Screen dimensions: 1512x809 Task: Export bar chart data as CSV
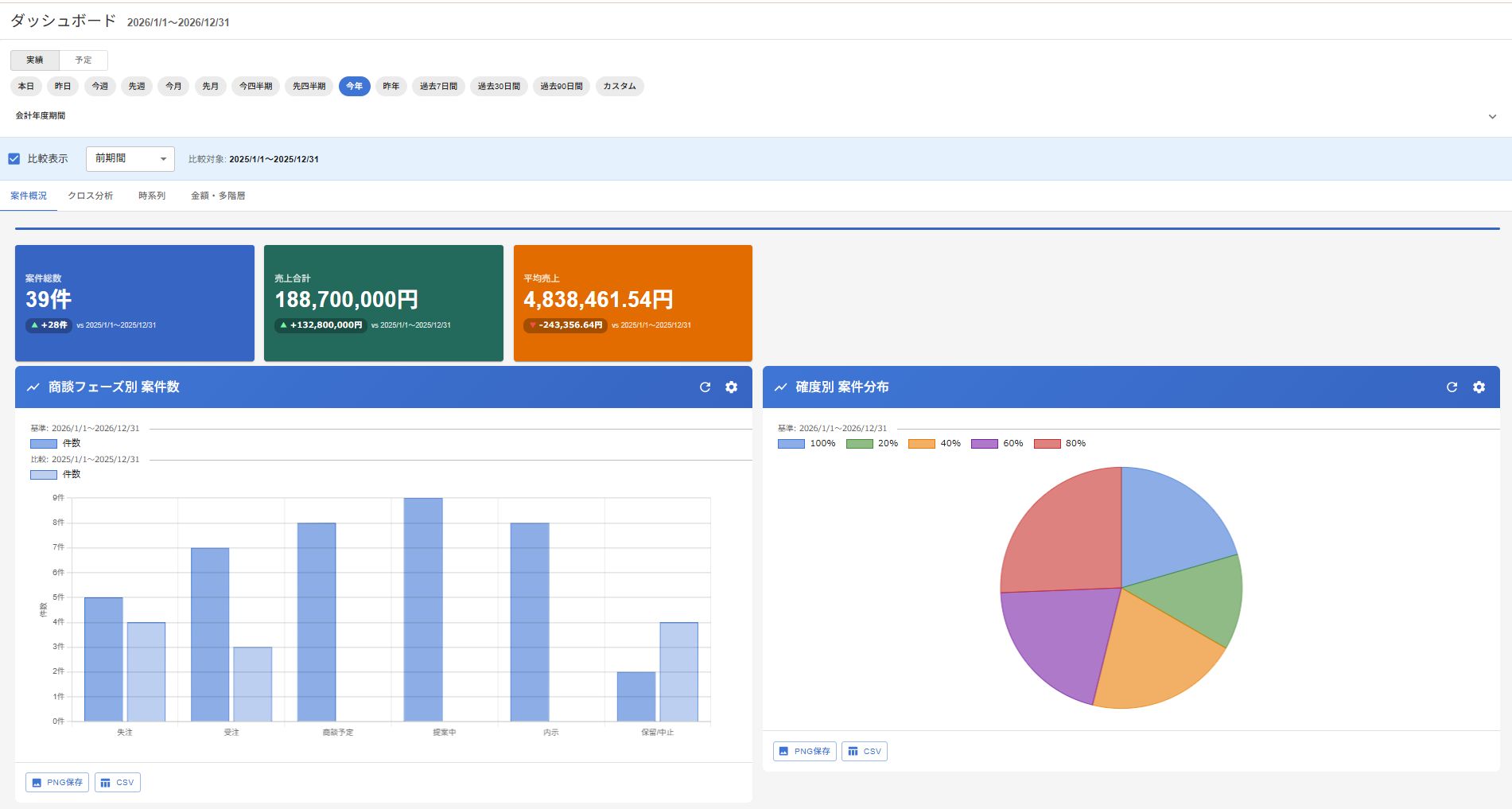118,782
